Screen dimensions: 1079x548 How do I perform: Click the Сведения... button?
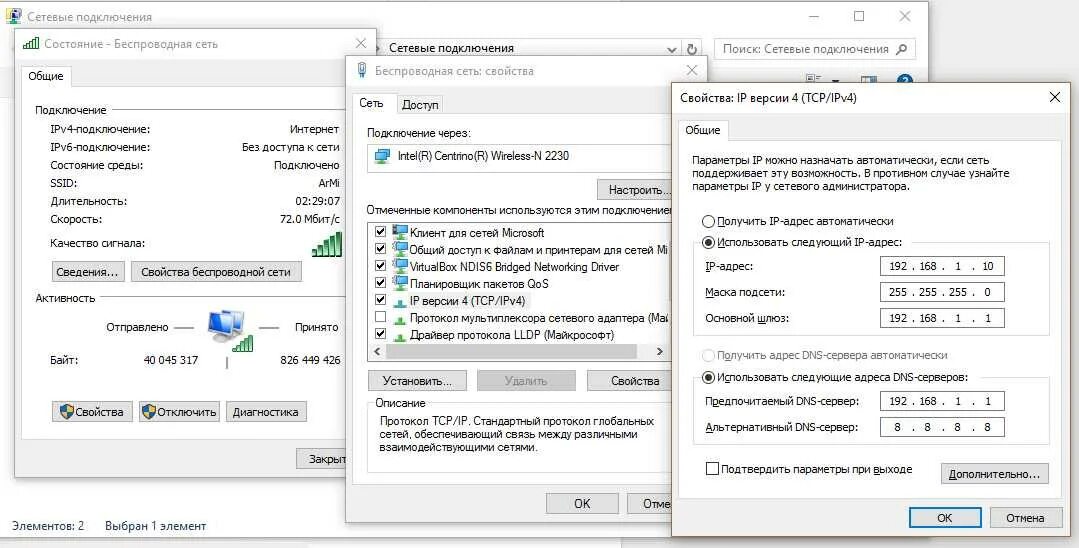pyautogui.click(x=88, y=272)
